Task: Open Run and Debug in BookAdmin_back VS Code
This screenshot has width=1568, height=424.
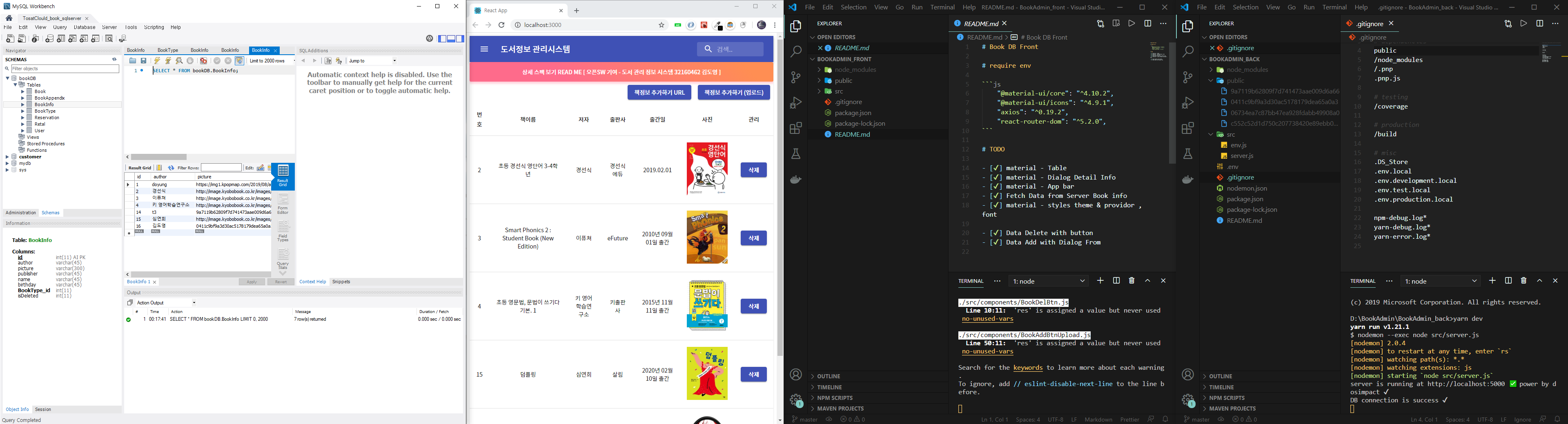Action: (1187, 103)
